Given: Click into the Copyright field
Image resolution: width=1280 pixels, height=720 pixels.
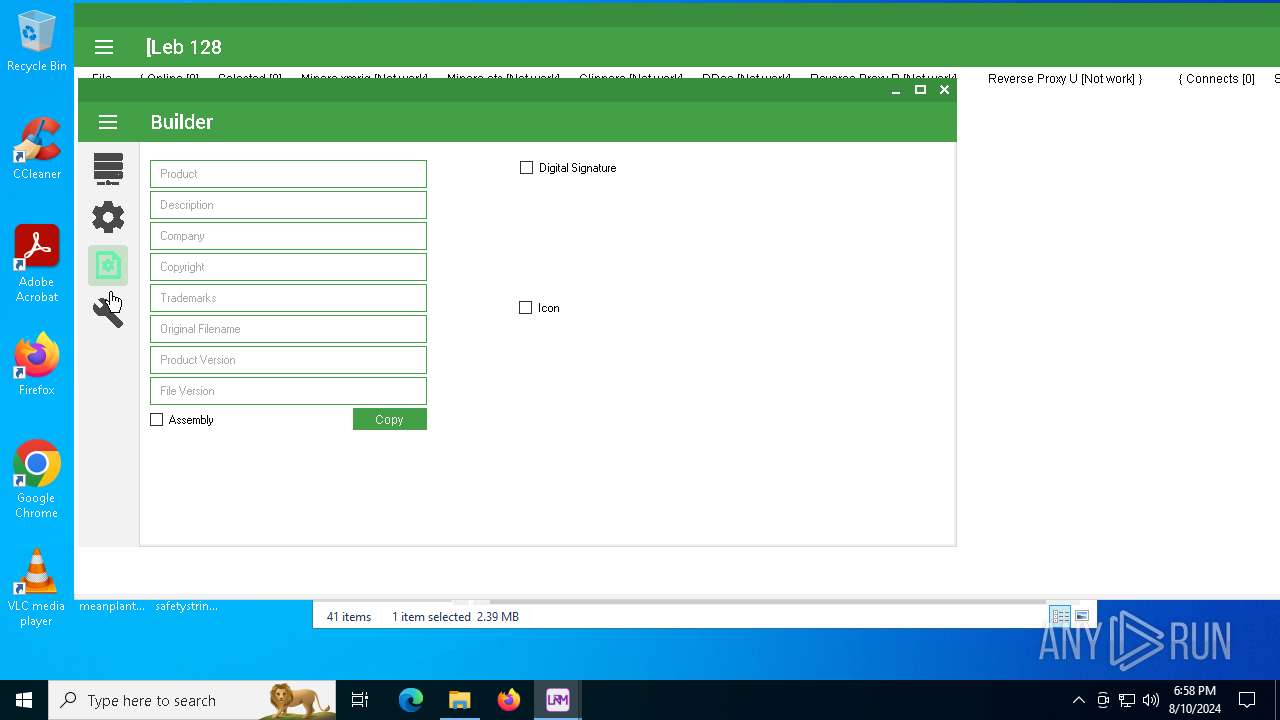Looking at the screenshot, I should pyautogui.click(x=288, y=267).
